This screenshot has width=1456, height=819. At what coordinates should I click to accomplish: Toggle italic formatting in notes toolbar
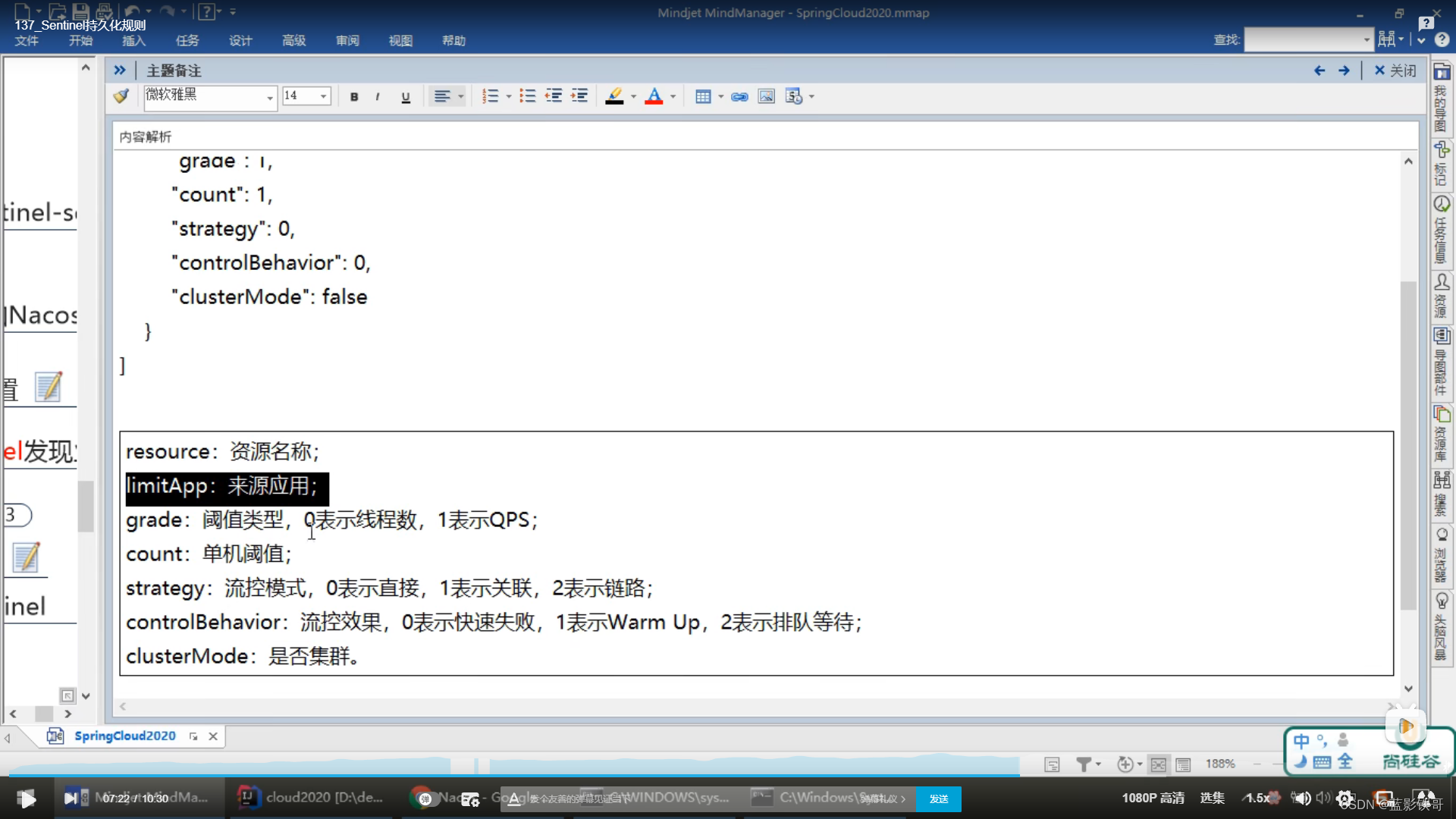click(377, 96)
